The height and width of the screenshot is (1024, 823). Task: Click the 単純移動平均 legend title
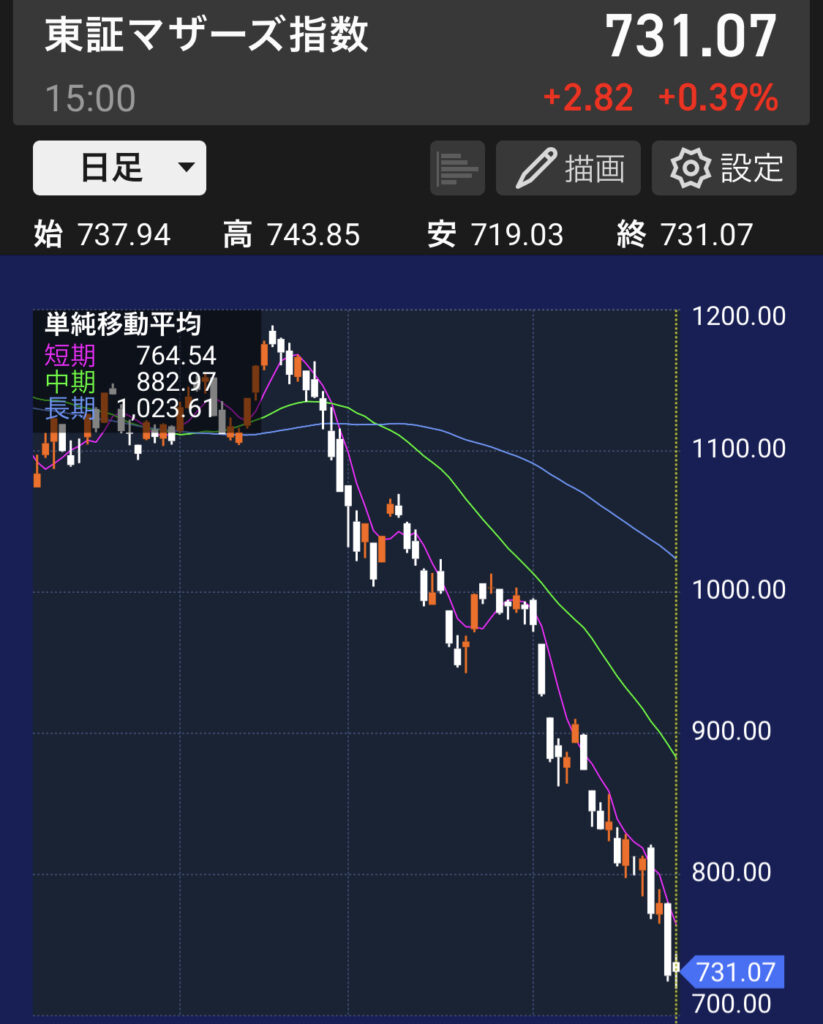point(123,324)
